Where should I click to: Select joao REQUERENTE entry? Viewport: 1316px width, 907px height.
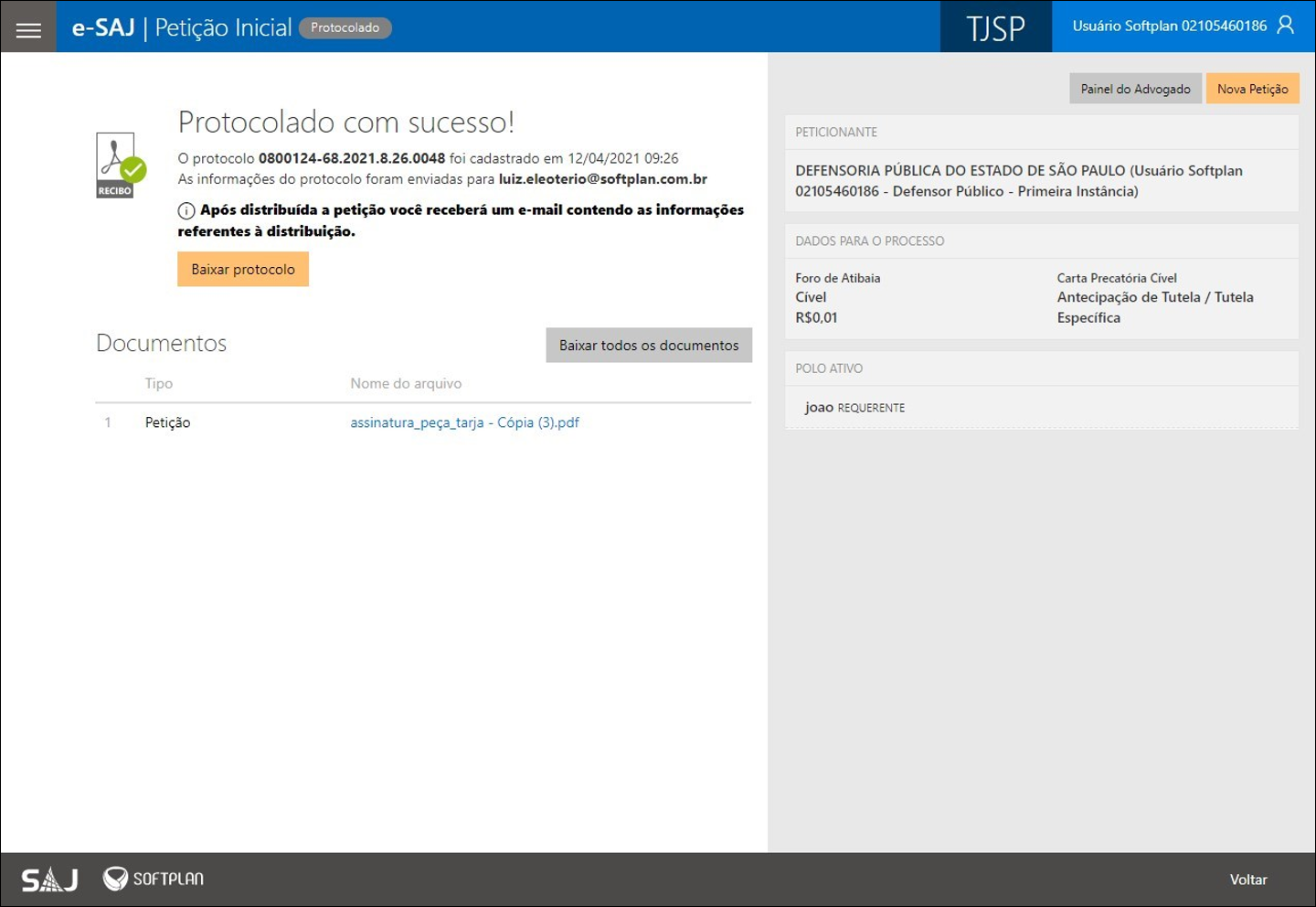tap(854, 408)
